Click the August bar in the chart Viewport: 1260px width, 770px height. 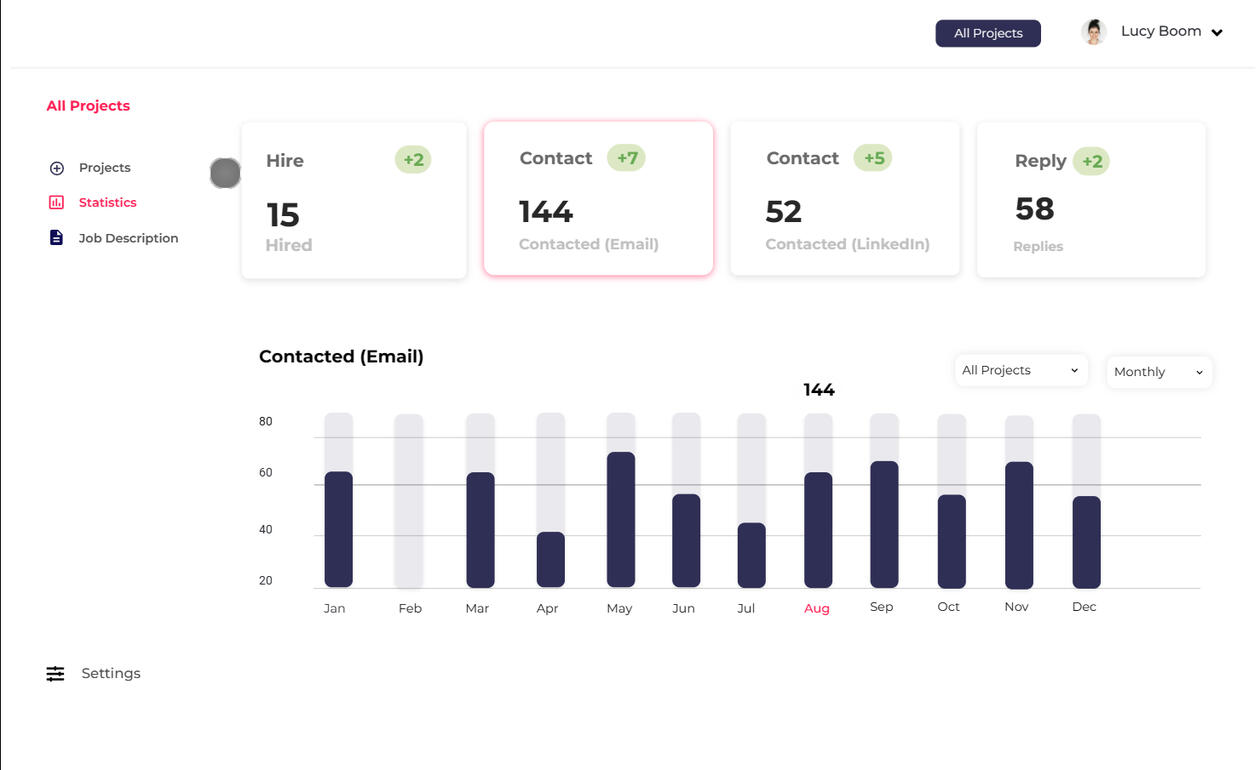pos(818,529)
